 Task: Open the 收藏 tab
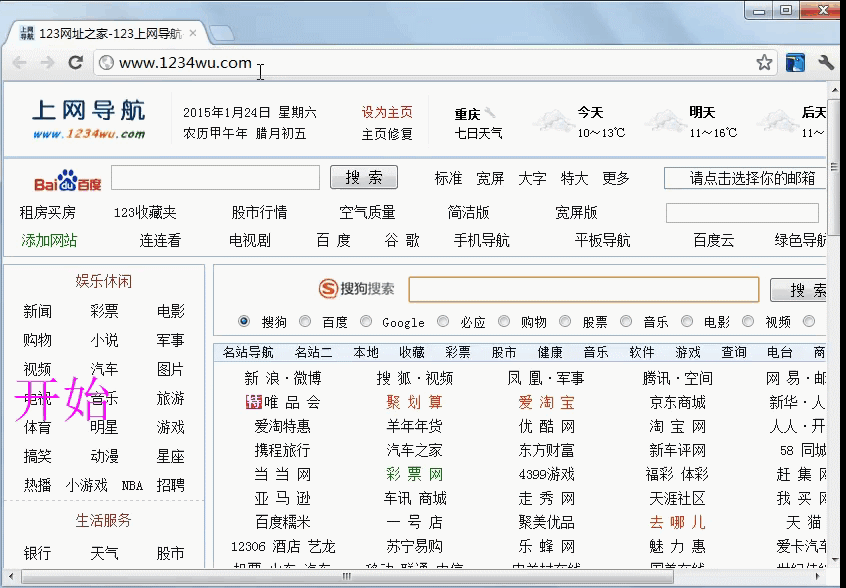(x=412, y=353)
